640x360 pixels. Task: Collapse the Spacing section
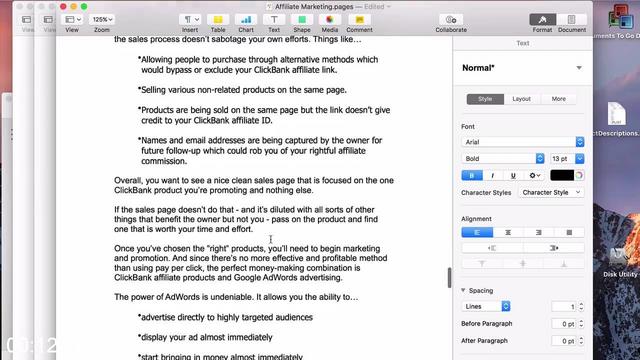[463, 290]
